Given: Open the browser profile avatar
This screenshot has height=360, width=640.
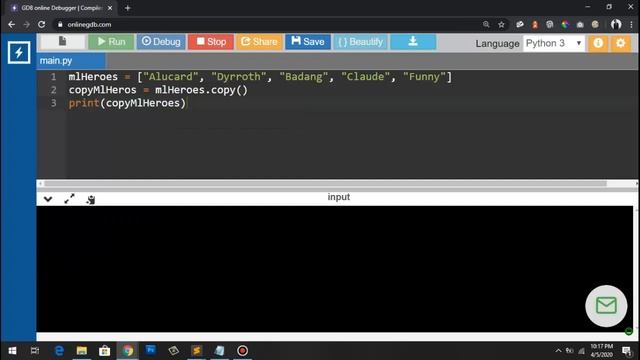Looking at the screenshot, I should point(616,24).
